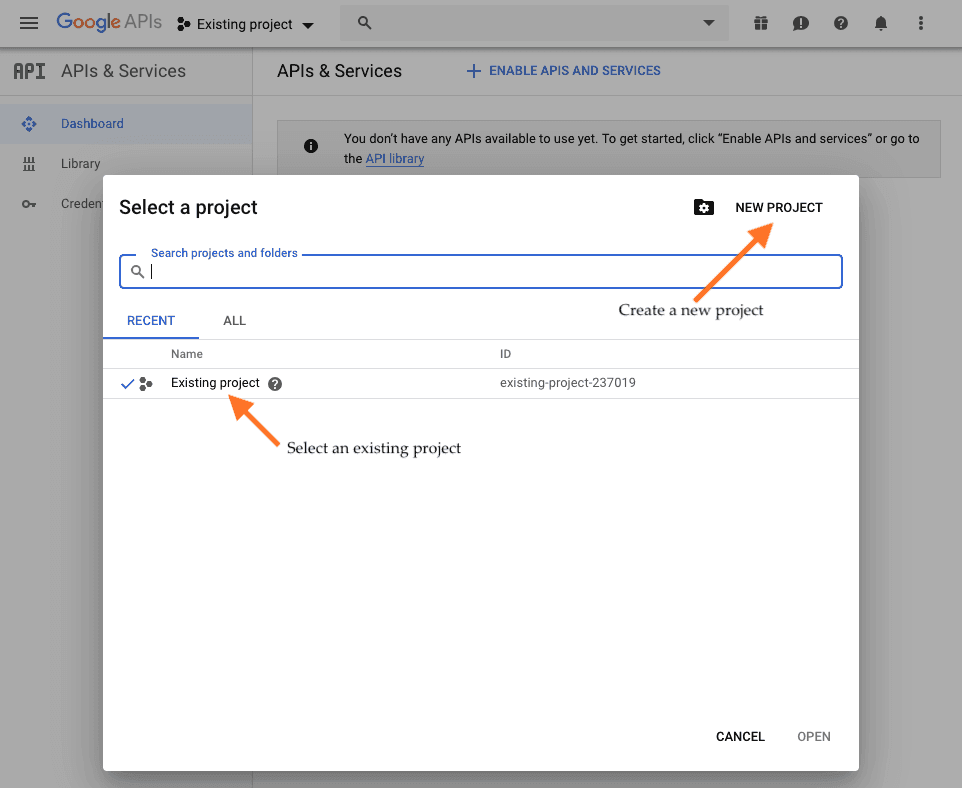
Task: Open the API library link
Action: [x=394, y=159]
